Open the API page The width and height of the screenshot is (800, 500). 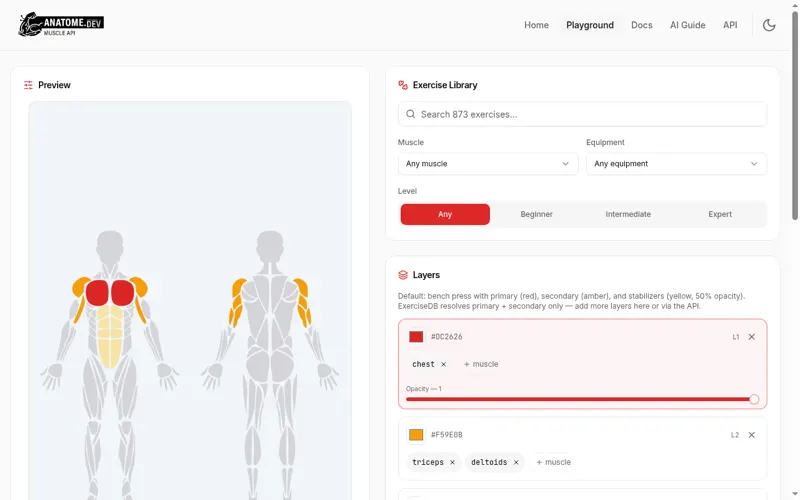(730, 25)
